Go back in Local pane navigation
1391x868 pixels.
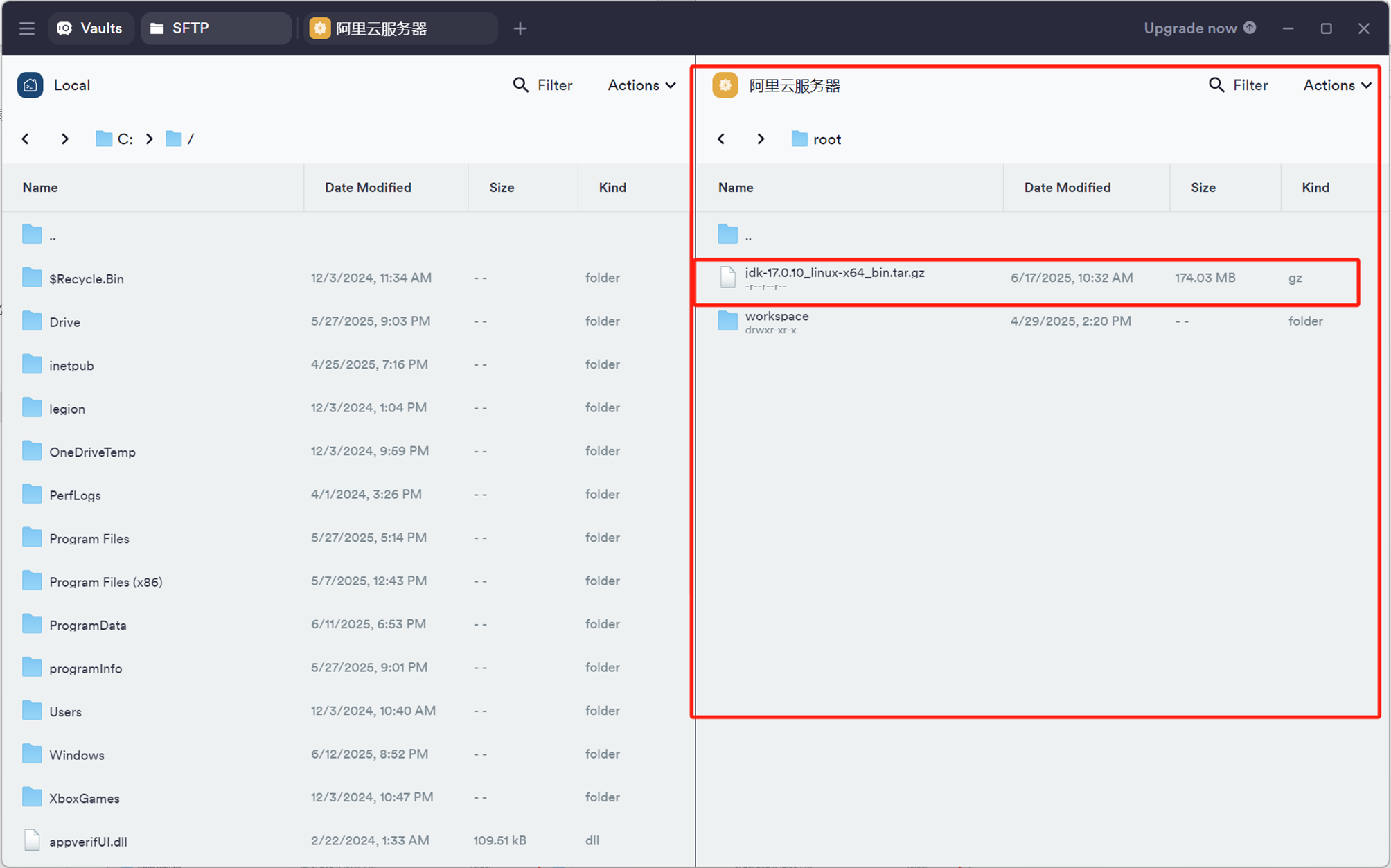click(x=26, y=139)
